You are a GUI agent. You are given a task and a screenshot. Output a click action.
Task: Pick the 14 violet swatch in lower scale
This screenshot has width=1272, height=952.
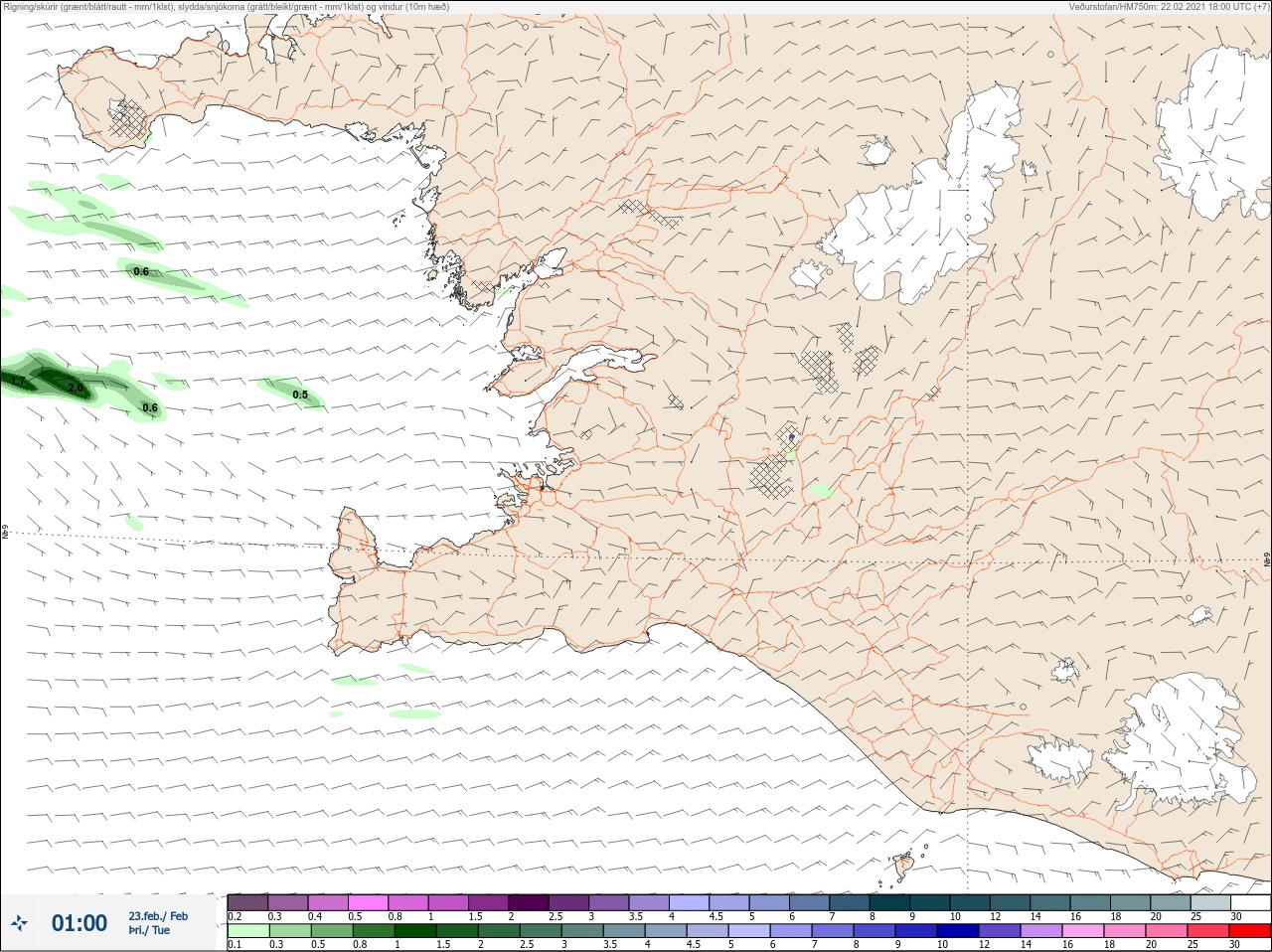point(1040,931)
